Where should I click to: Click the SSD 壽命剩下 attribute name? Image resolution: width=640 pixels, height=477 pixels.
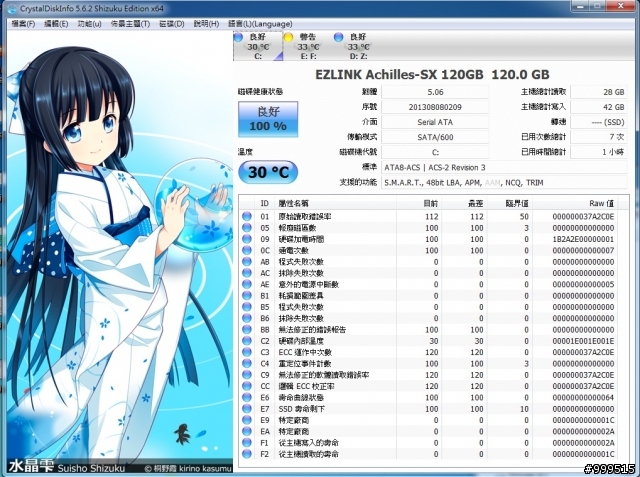(x=302, y=409)
